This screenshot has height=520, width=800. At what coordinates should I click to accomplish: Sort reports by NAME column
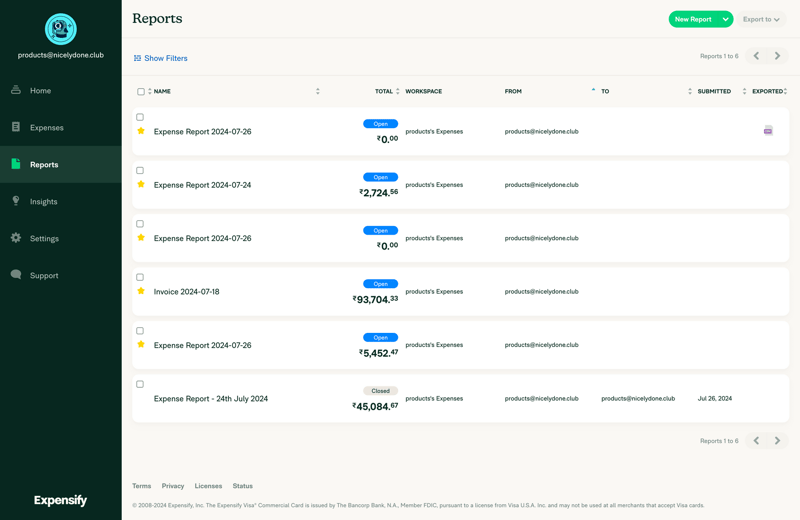tap(162, 91)
